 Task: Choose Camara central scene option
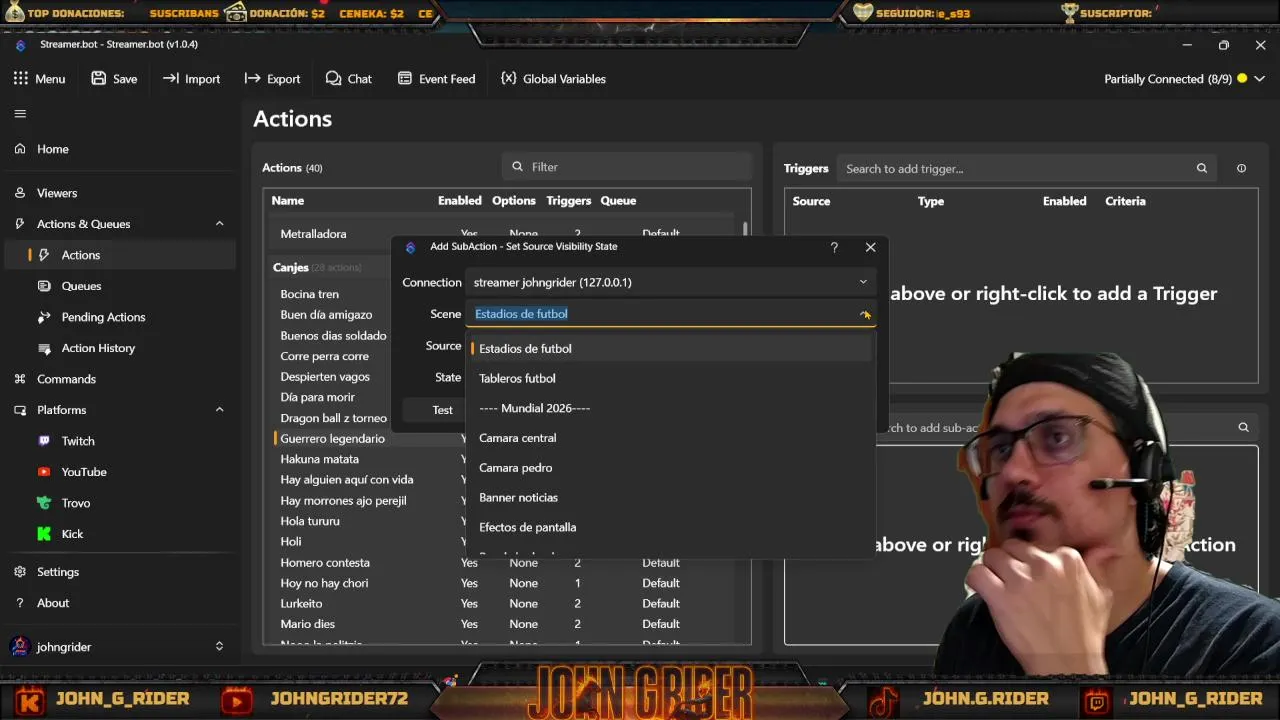pos(670,438)
